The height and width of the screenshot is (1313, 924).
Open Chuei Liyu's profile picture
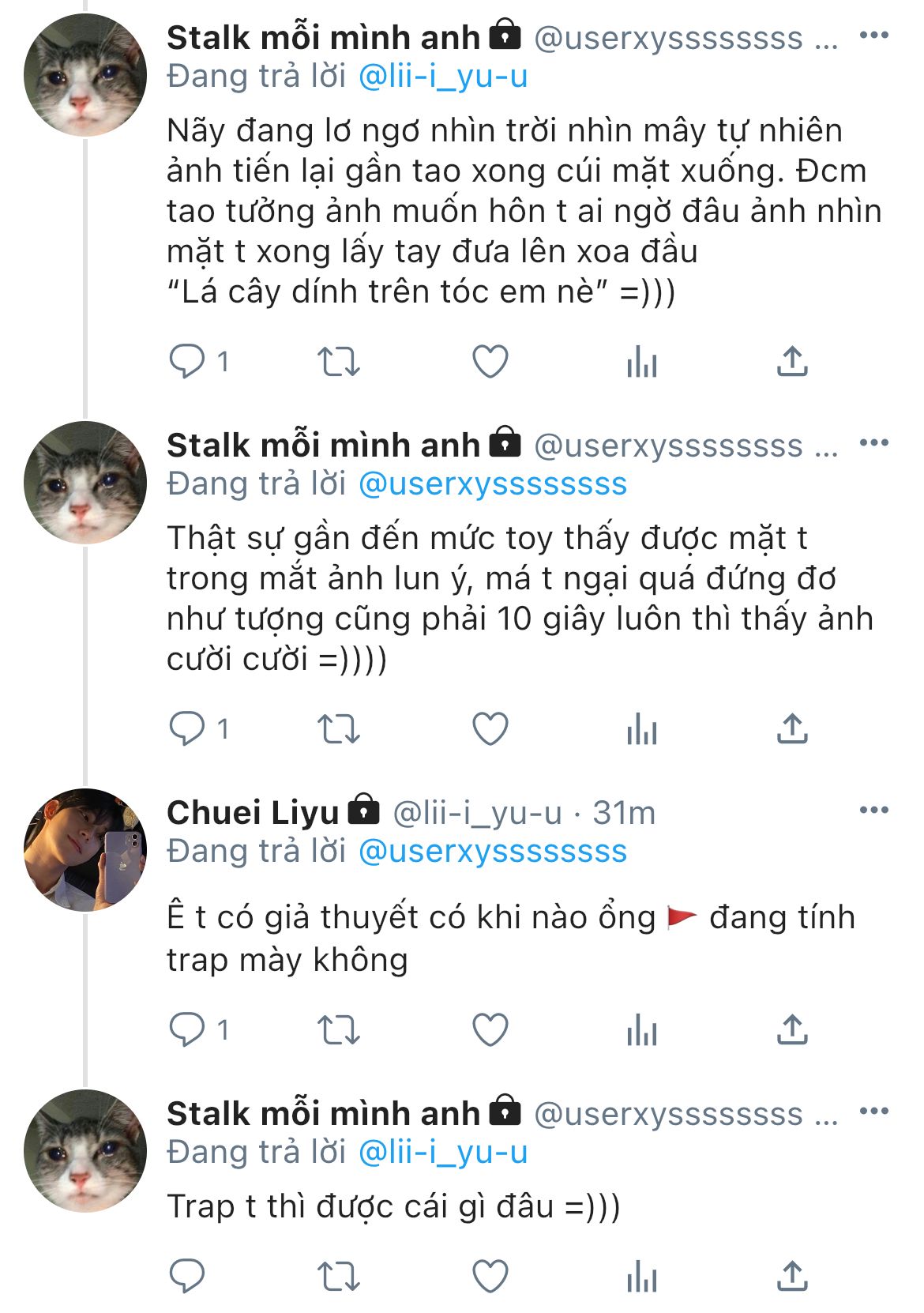pos(85,850)
